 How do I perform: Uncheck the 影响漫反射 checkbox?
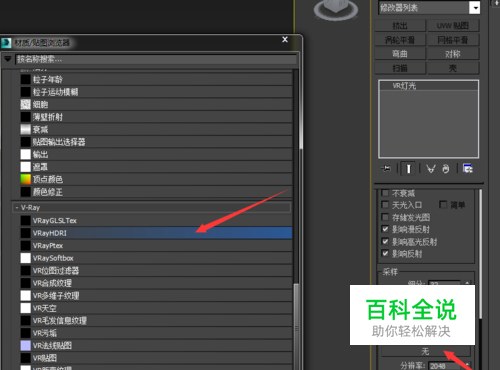pyautogui.click(x=385, y=229)
